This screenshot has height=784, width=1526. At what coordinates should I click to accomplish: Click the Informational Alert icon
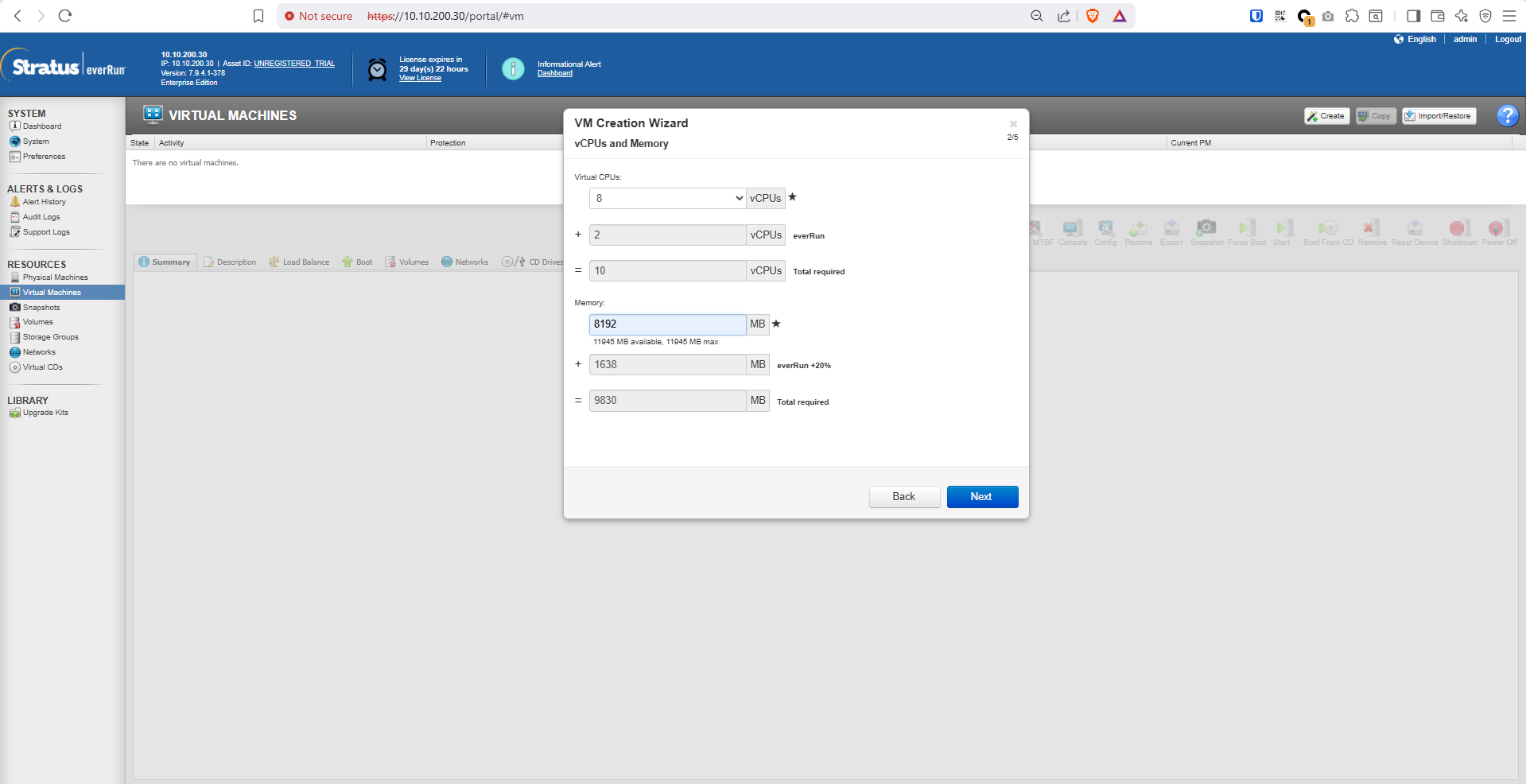pos(513,69)
